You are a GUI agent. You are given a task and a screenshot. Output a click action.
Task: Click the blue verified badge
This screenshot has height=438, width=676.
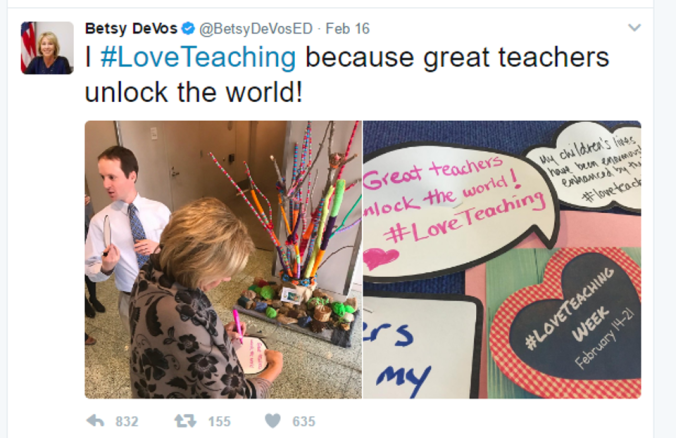[x=188, y=29]
